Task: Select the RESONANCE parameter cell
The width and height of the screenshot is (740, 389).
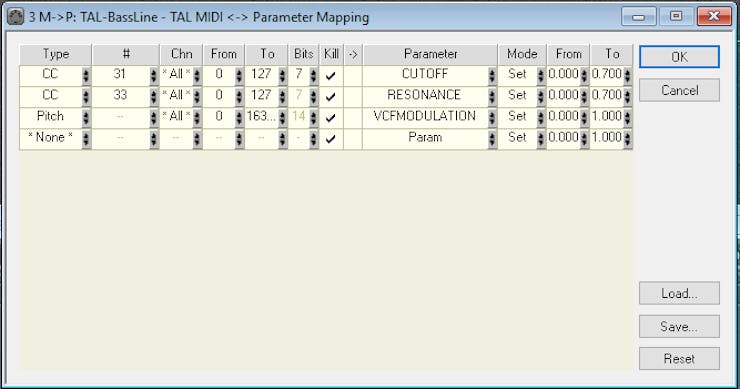Action: coord(425,96)
